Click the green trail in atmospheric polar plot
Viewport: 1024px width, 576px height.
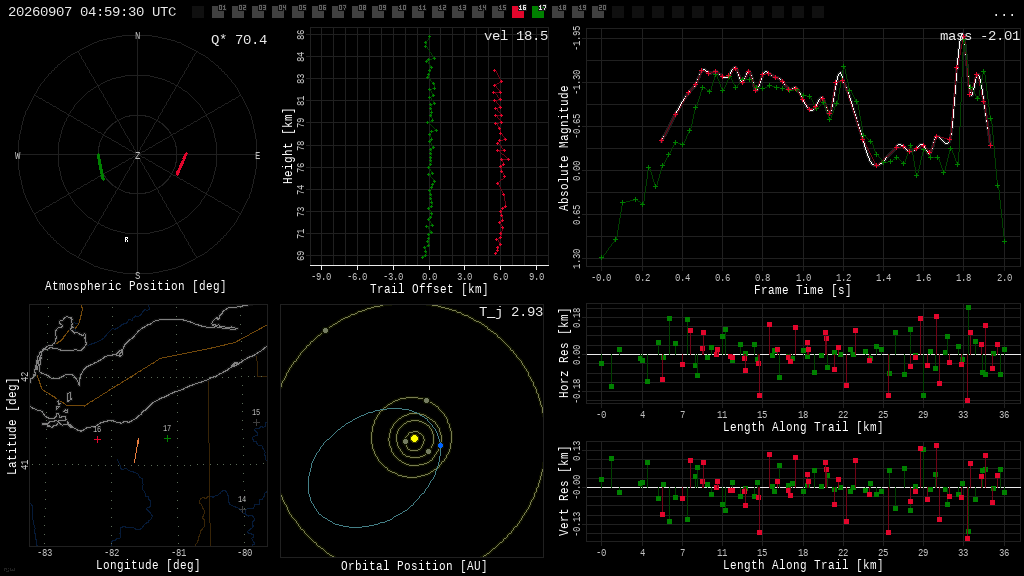coord(101,167)
